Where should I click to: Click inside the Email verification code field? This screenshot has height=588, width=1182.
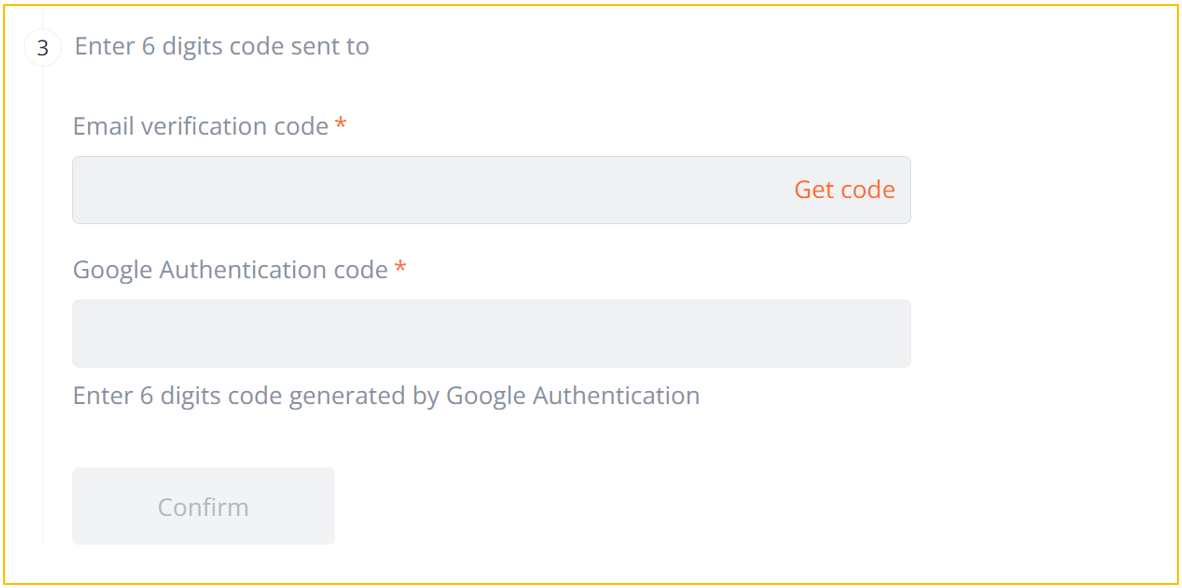[x=400, y=189]
